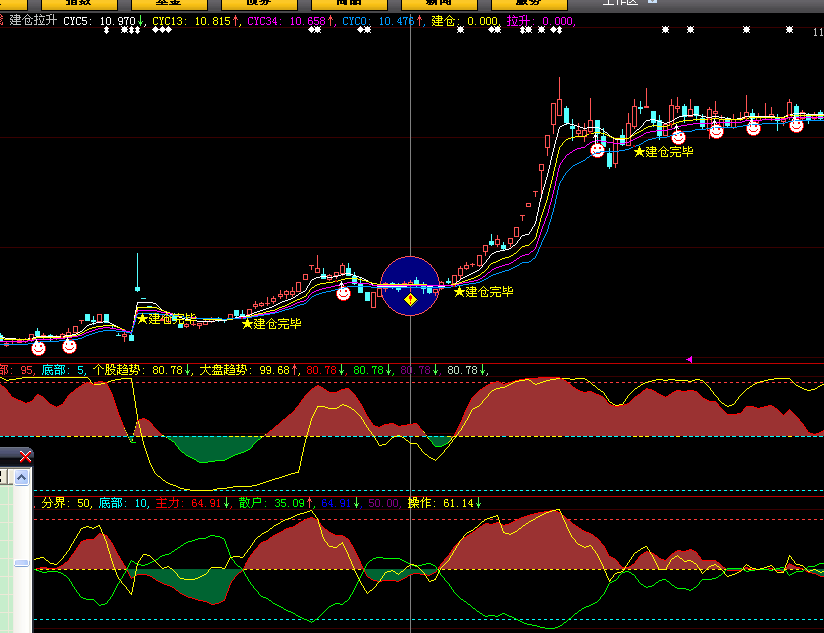824x633 pixels.
Task: Click the 主力: 64.91 reading
Action: pyautogui.click(x=192, y=503)
